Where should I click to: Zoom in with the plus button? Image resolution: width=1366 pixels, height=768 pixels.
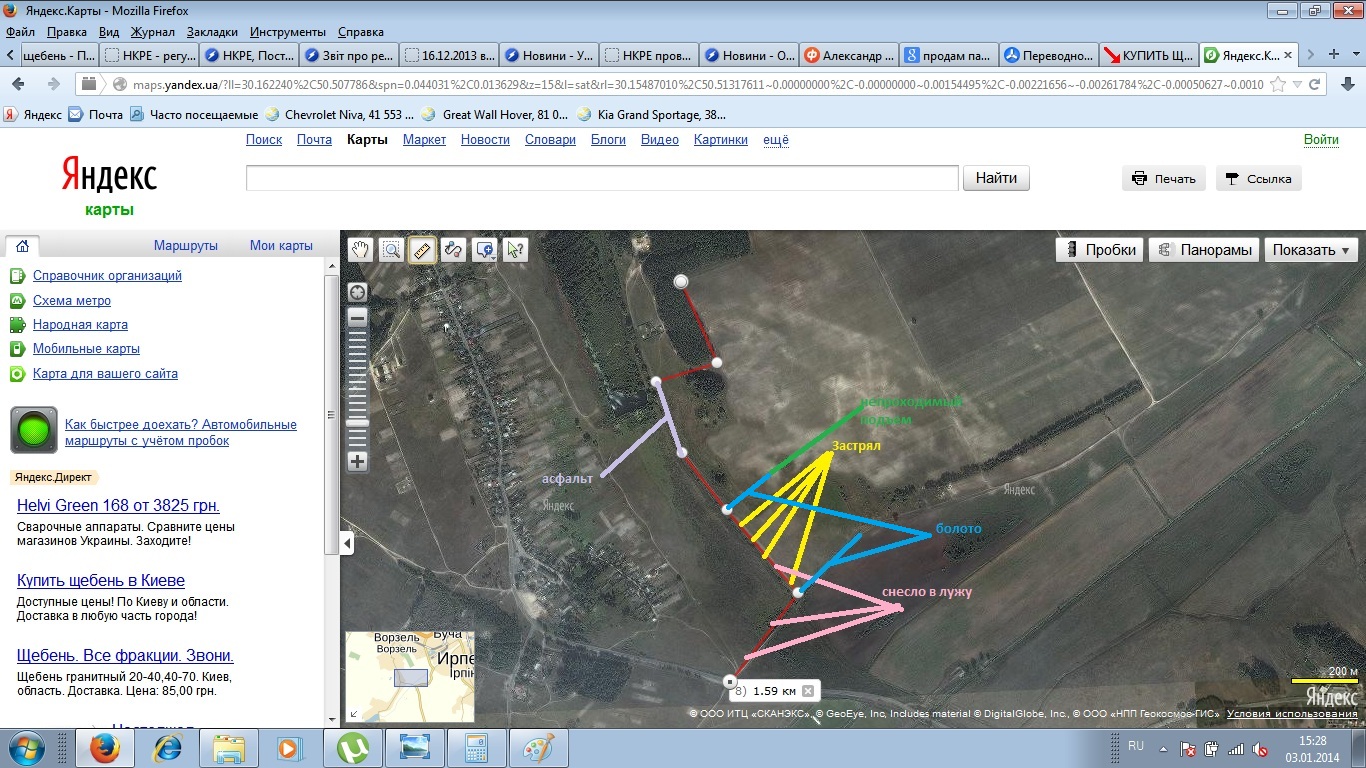(357, 462)
